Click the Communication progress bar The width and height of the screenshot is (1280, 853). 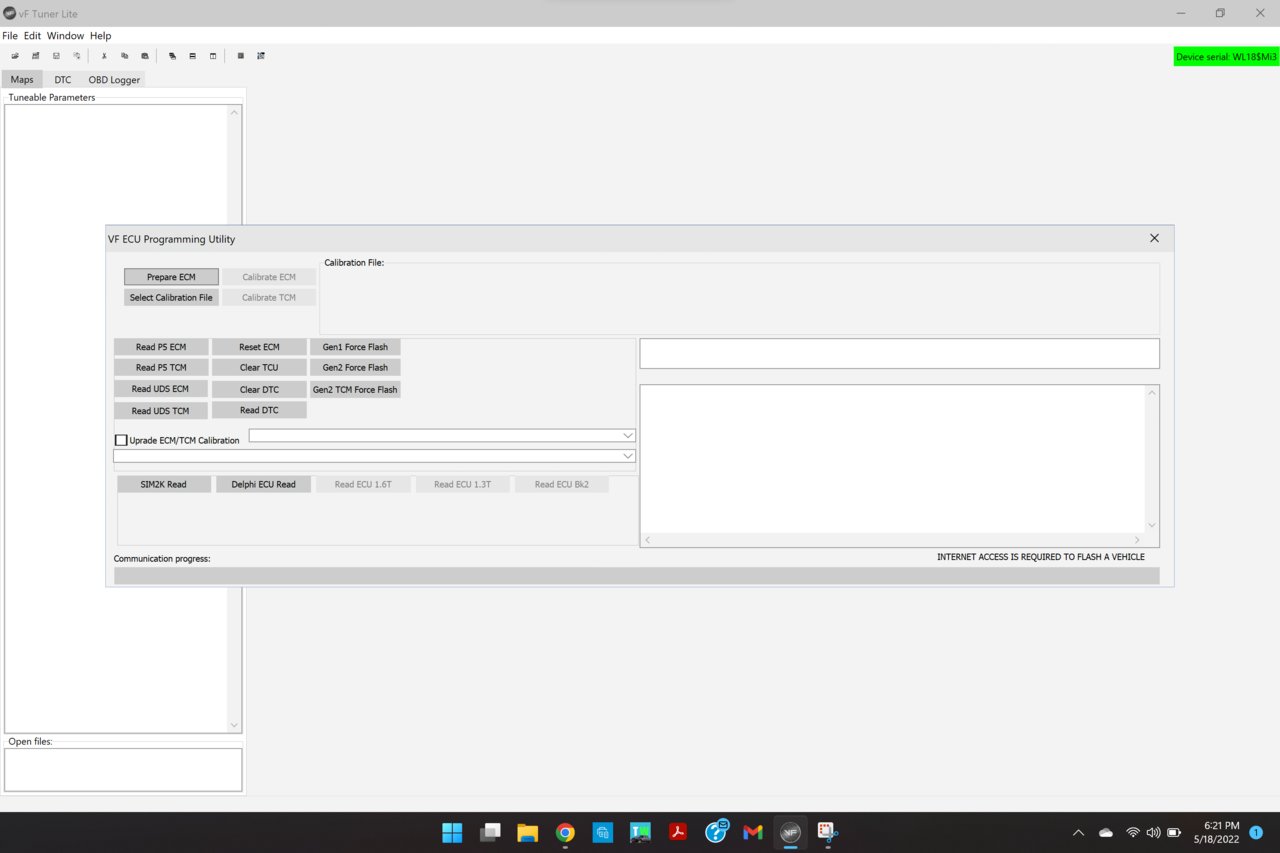pos(637,576)
